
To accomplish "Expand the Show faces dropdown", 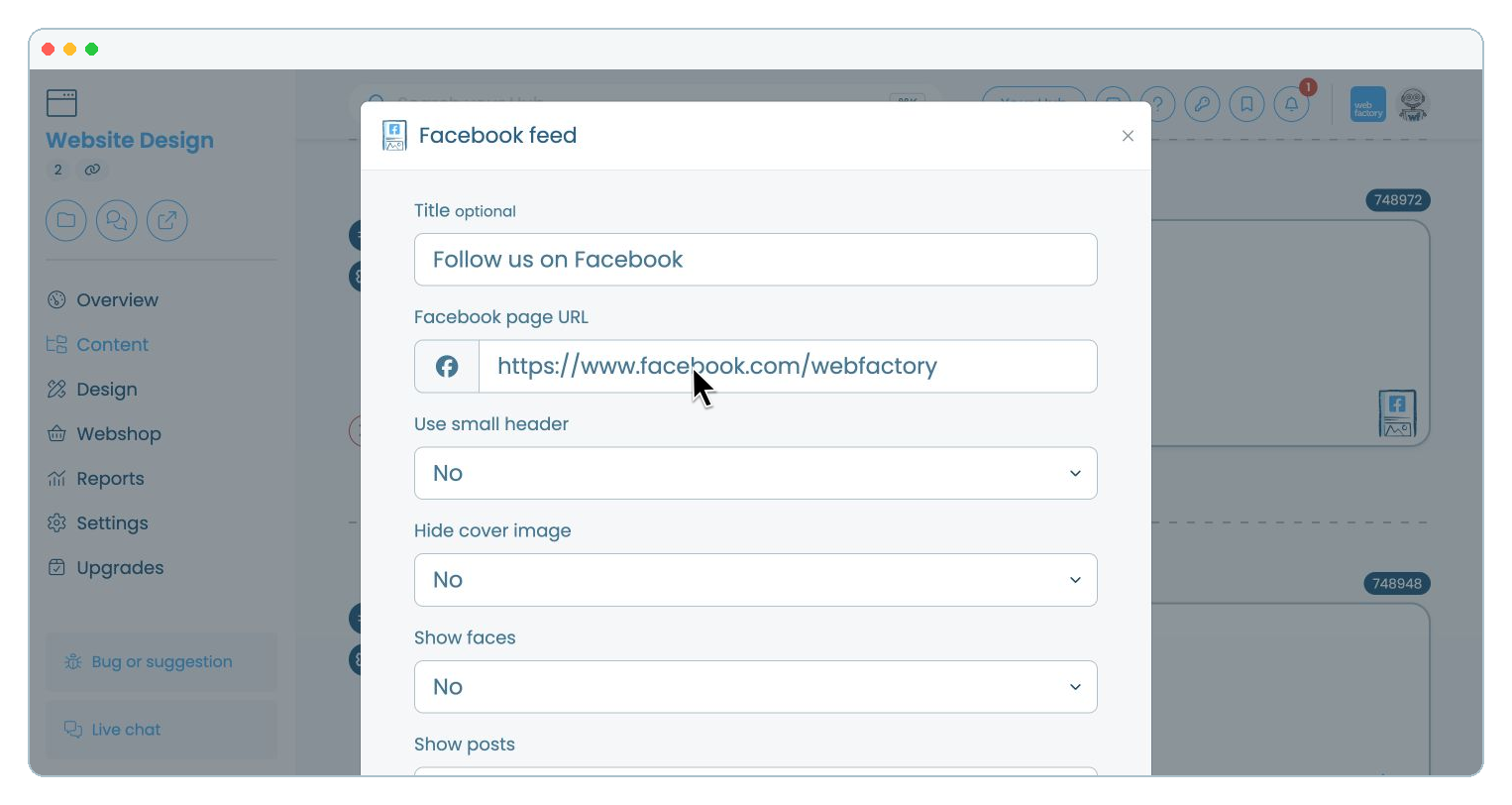I will (x=755, y=687).
